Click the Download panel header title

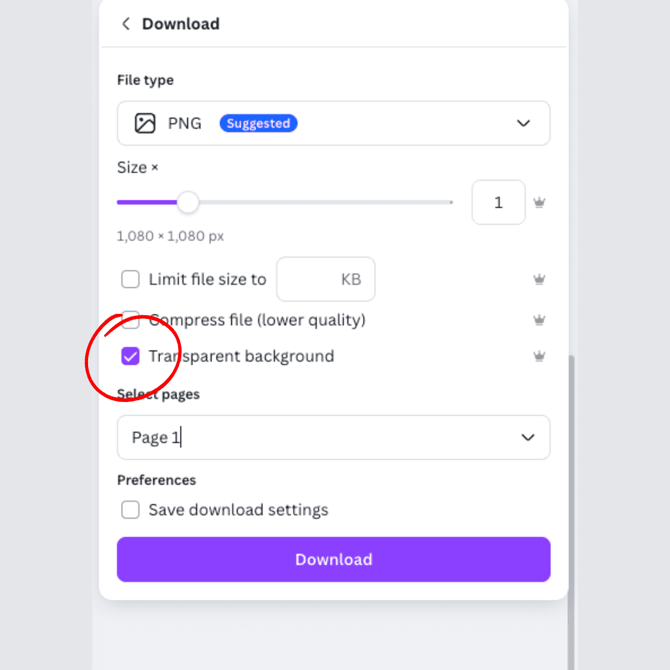pos(181,24)
